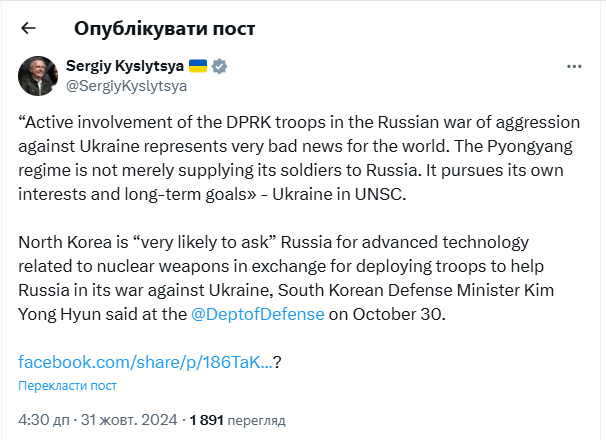Click the @SergiyKyslytsya handle
The width and height of the screenshot is (606, 440).
tap(126, 86)
